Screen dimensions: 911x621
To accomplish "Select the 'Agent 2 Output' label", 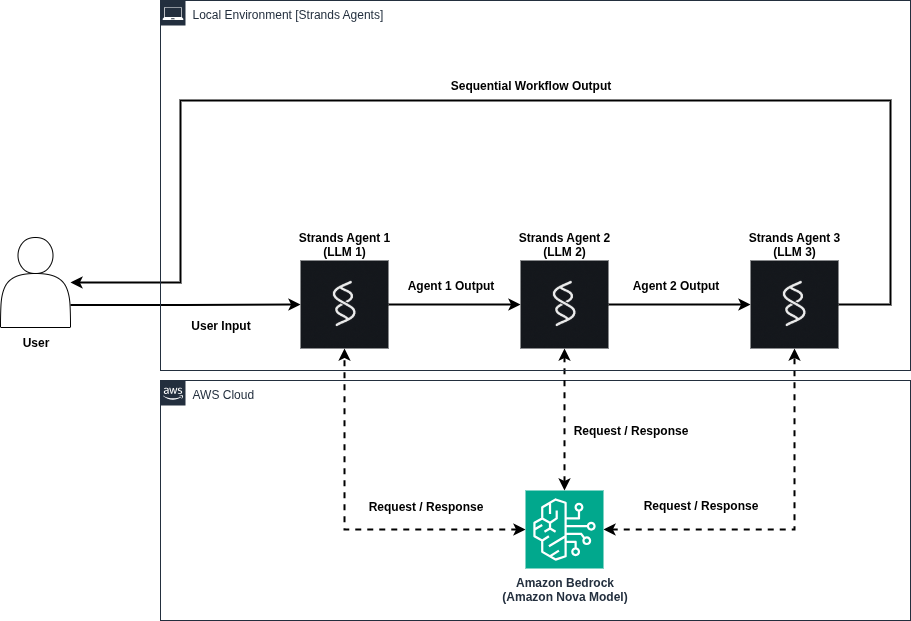I will (676, 286).
